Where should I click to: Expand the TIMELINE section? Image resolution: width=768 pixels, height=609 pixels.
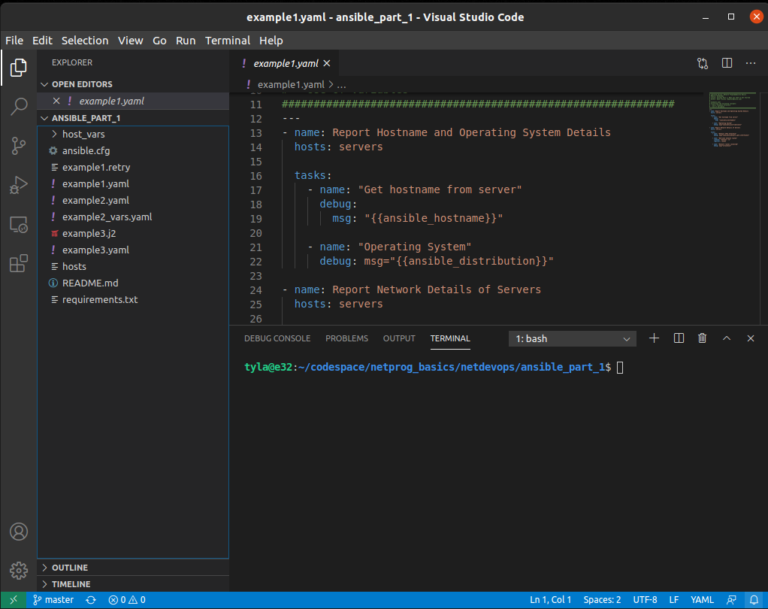pyautogui.click(x=70, y=584)
